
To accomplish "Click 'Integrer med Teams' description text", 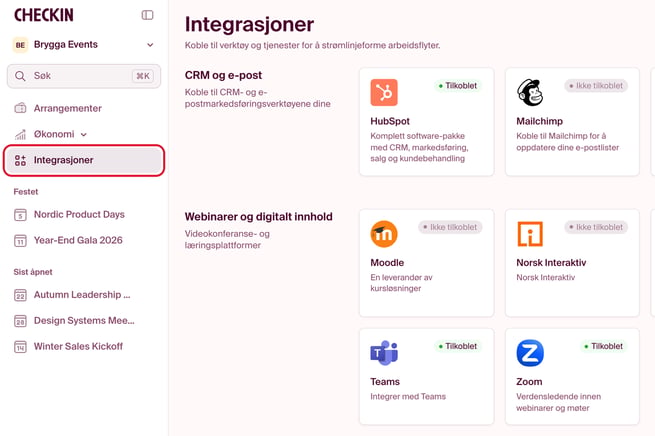I will coord(408,396).
